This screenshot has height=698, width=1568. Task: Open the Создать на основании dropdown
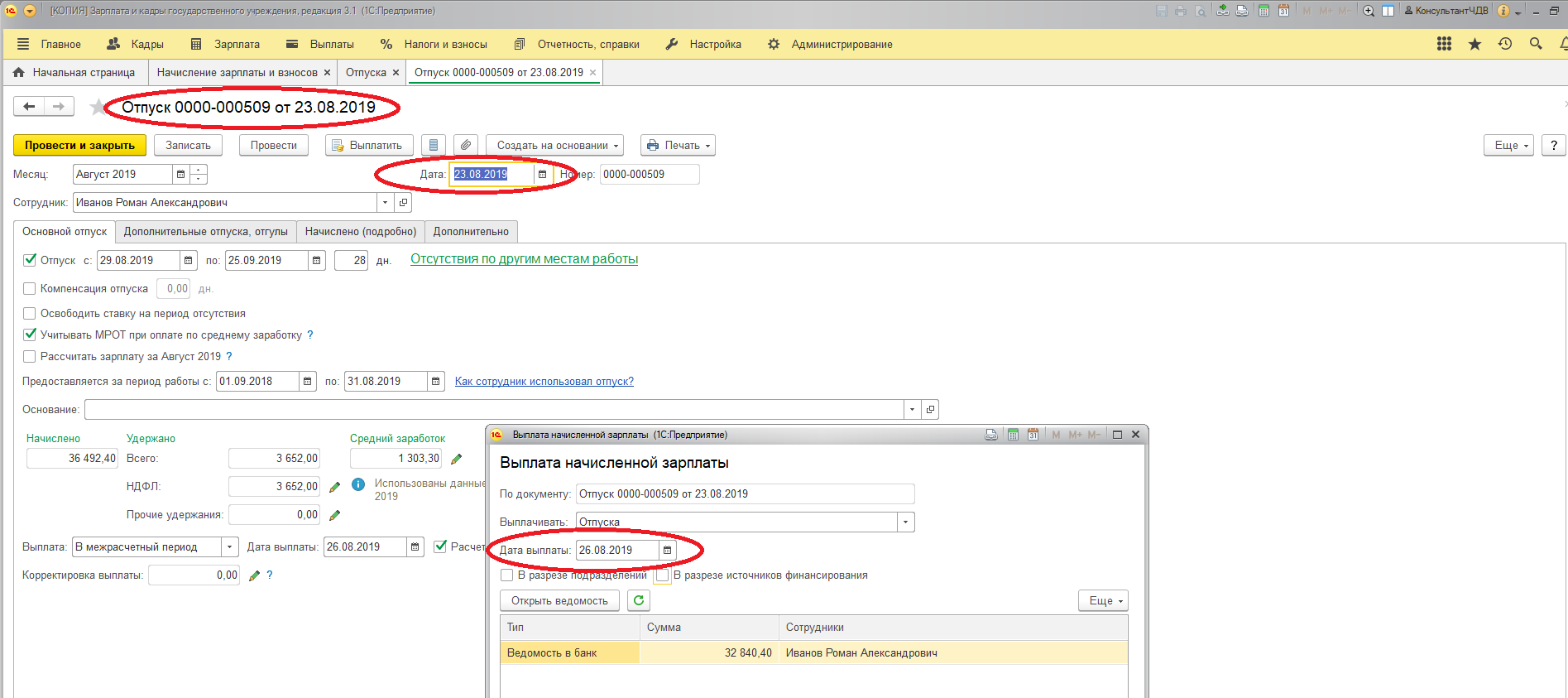coord(554,145)
